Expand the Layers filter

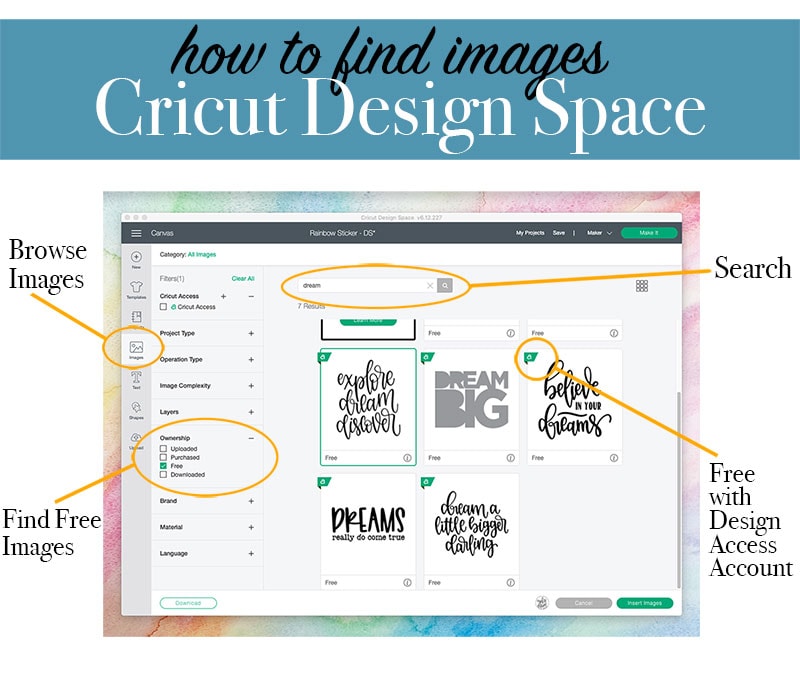[x=251, y=412]
